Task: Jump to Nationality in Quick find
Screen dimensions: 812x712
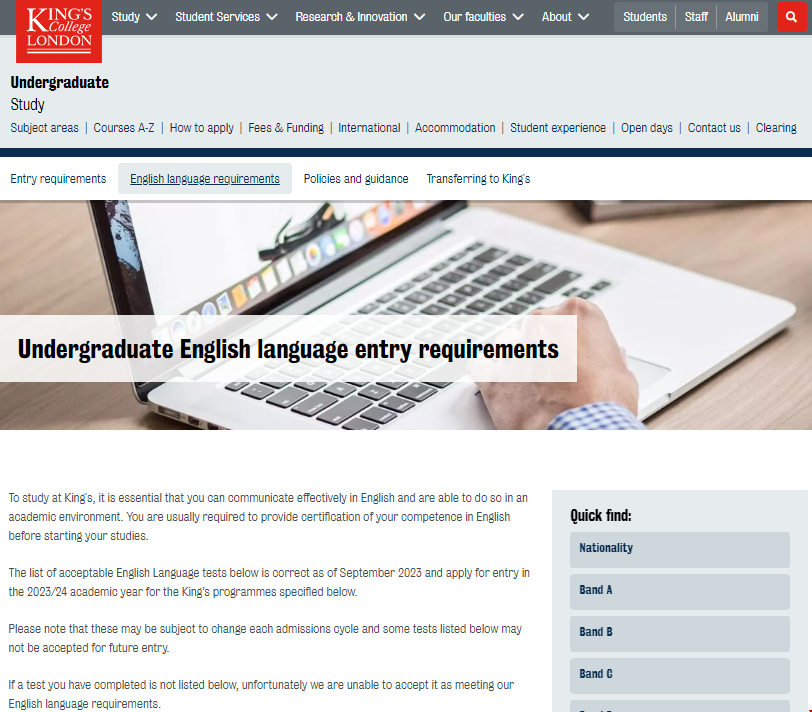Action: (679, 549)
